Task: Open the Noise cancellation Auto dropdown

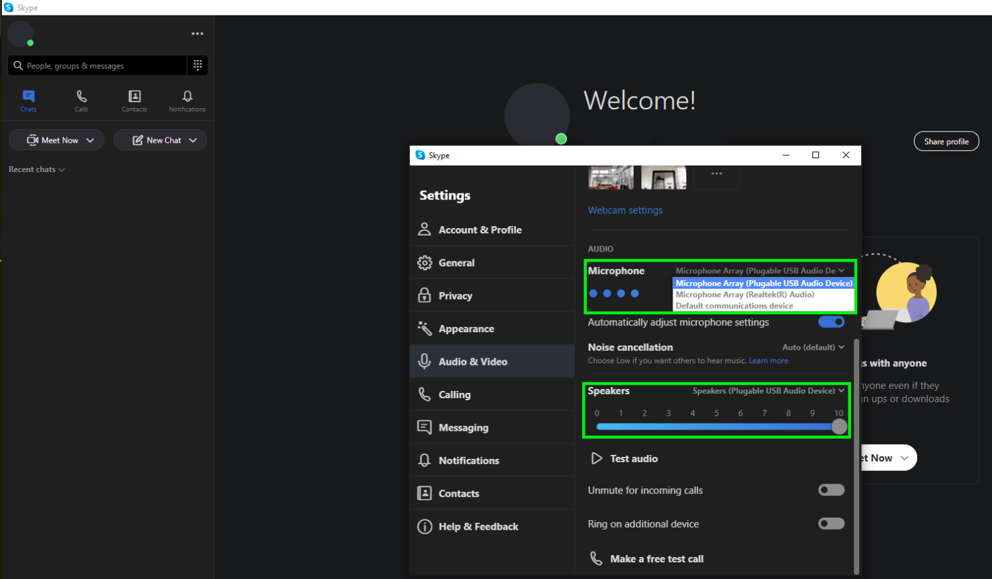Action: point(813,347)
